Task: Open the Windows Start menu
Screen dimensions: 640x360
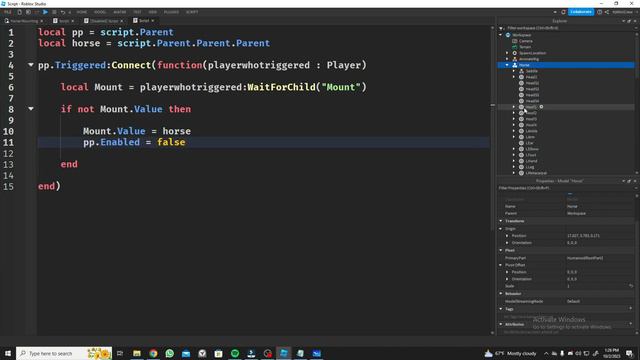Action: click(8, 353)
